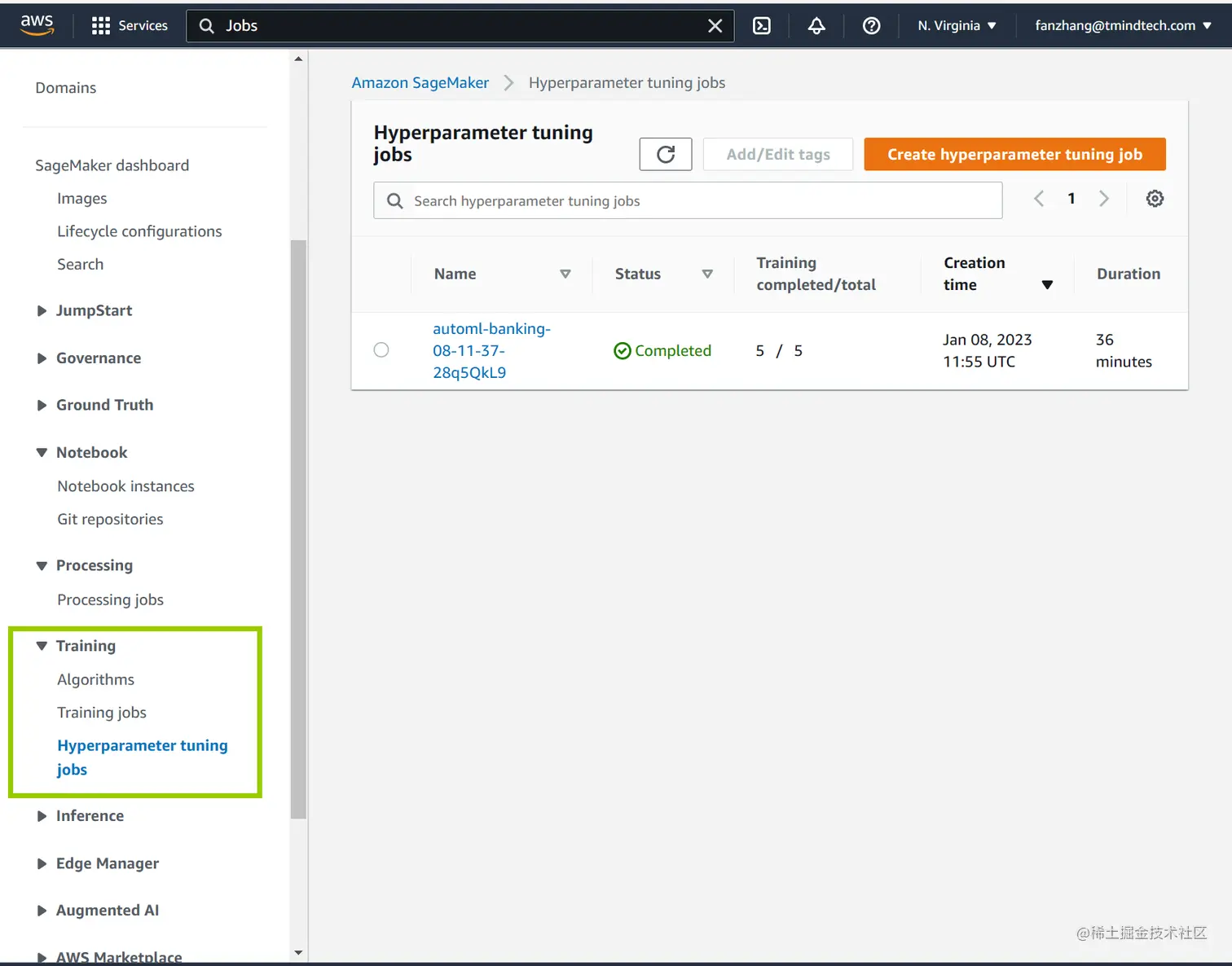Click the sidebar scrollbar up arrow
1232x966 pixels.
[298, 59]
